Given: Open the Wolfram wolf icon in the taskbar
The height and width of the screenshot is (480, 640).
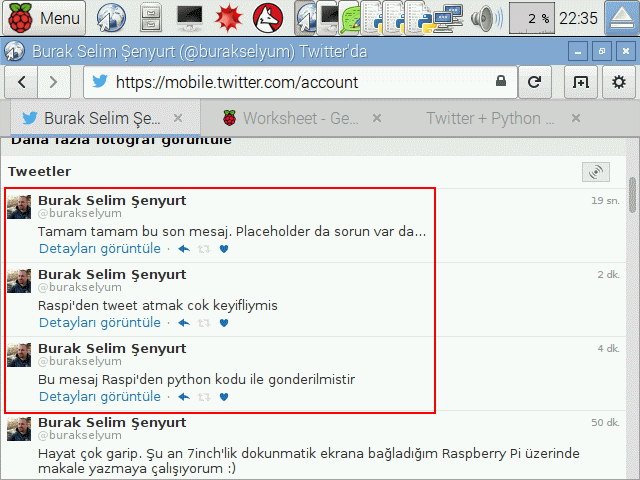Looking at the screenshot, I should pos(265,17).
